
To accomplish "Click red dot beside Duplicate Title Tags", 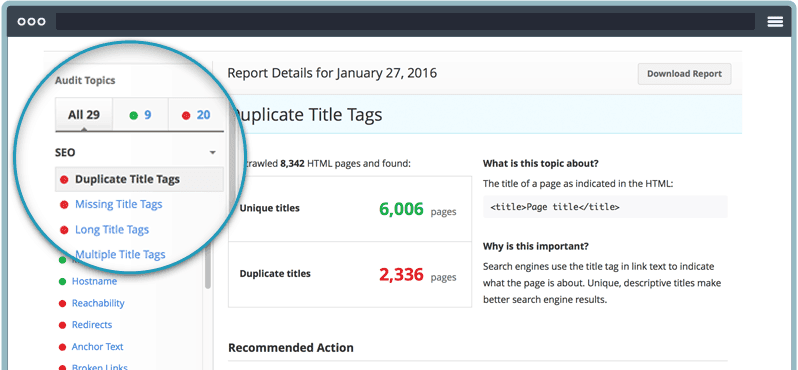I will point(64,180).
